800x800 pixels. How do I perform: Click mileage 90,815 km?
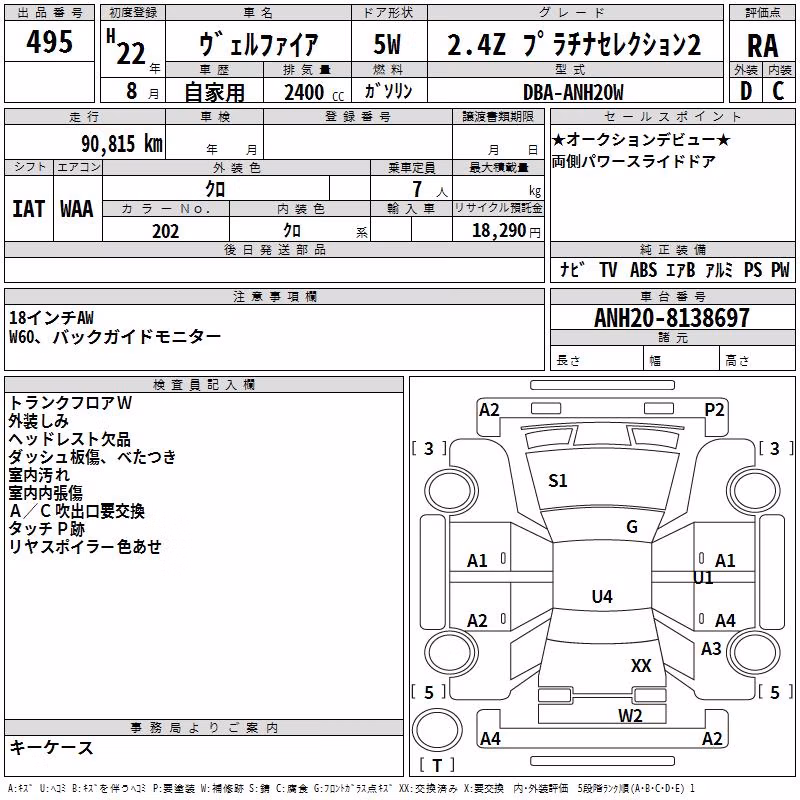122,144
